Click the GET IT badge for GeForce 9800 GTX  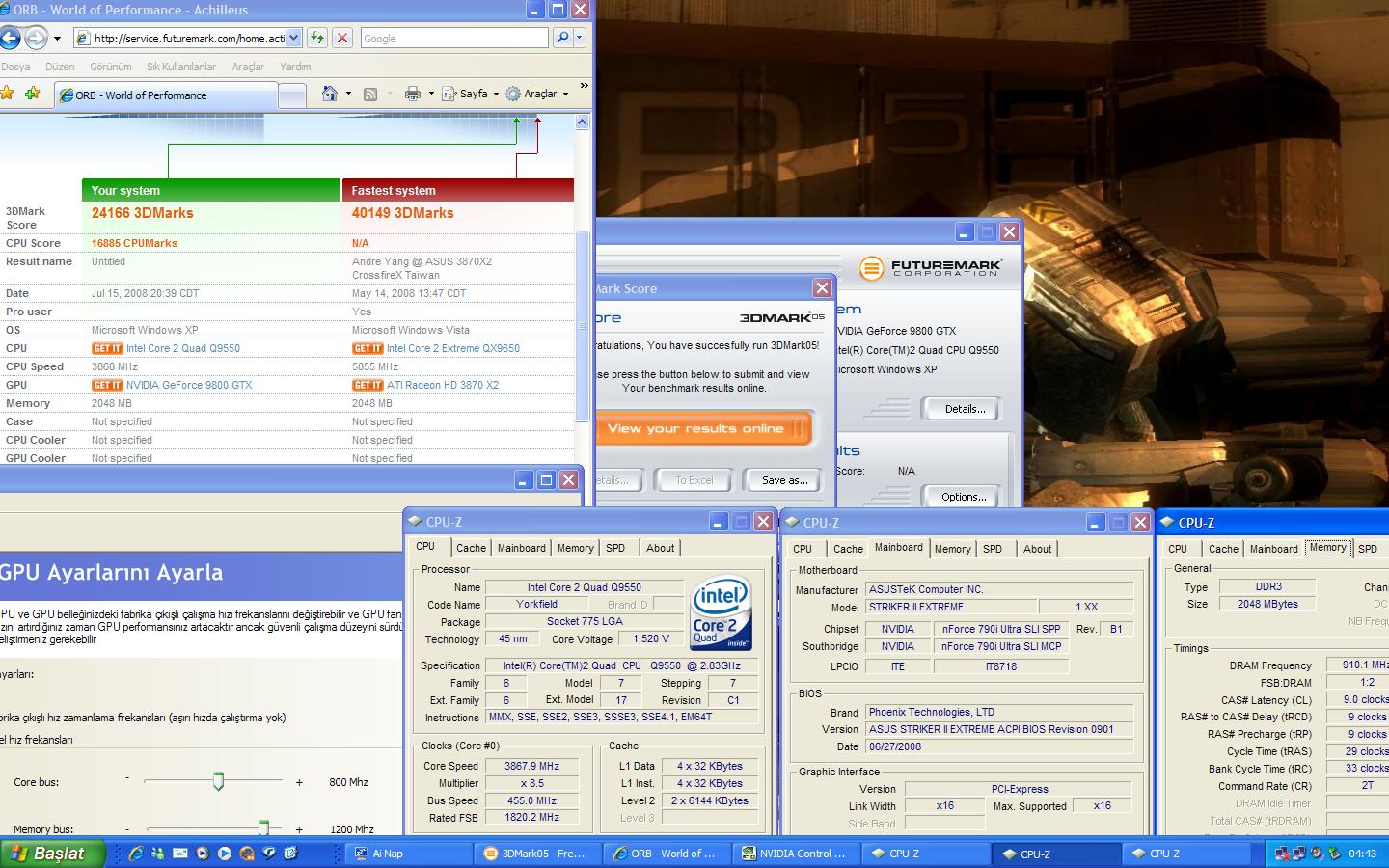(x=107, y=385)
